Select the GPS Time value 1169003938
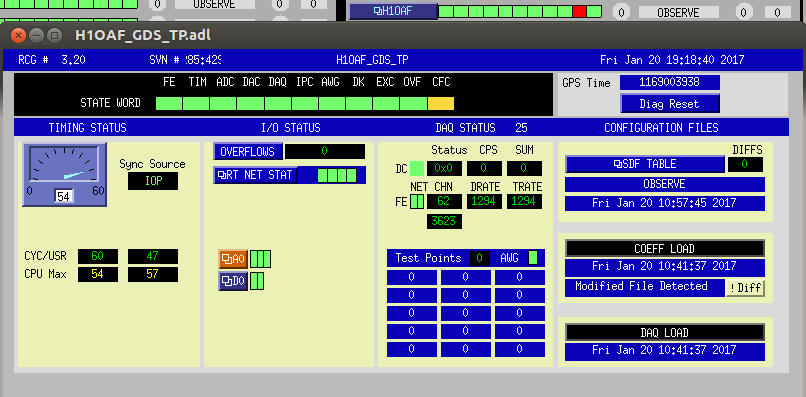Viewport: 806px width, 397px height. tap(669, 82)
